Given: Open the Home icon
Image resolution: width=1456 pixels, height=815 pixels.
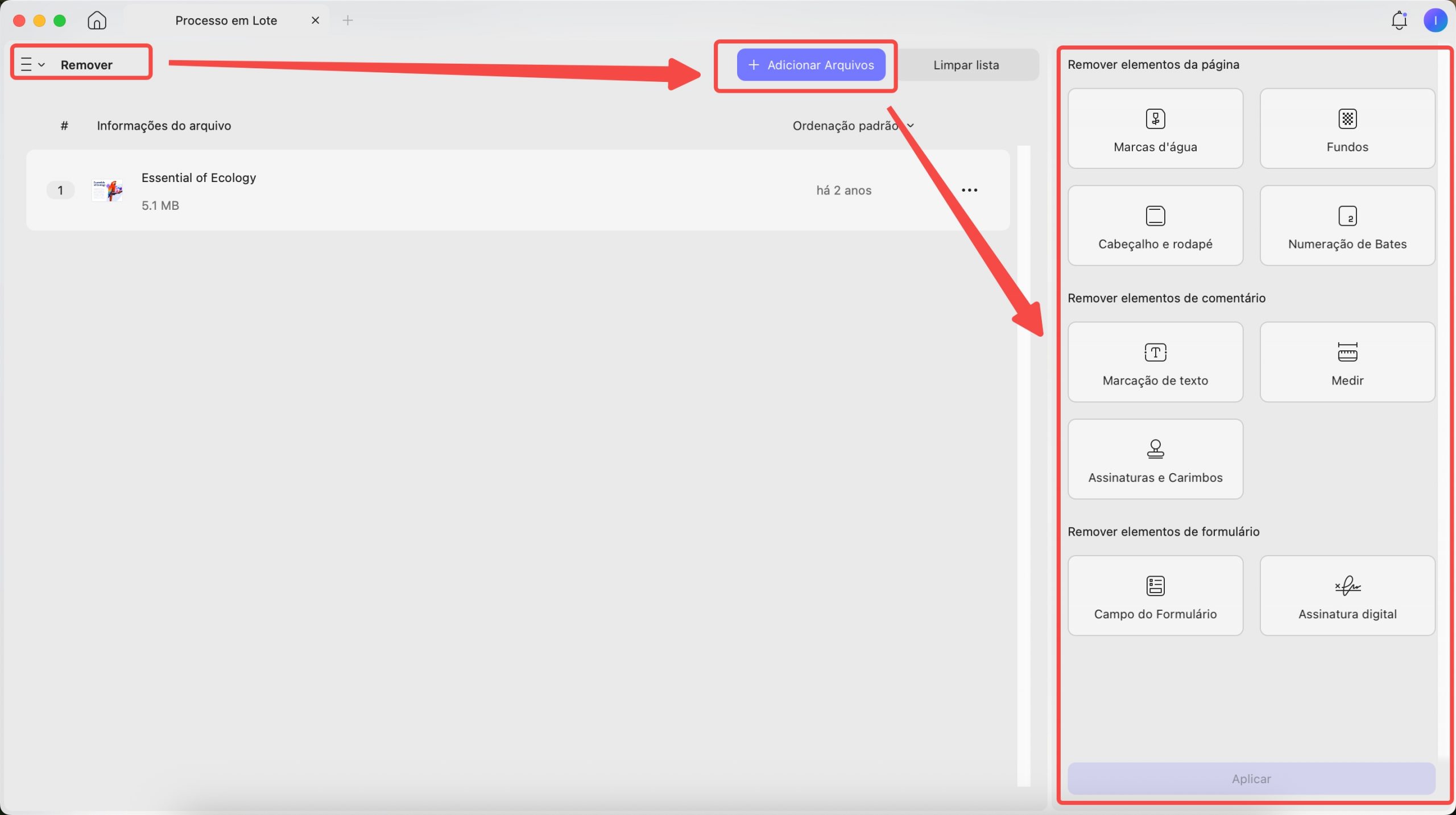Looking at the screenshot, I should pyautogui.click(x=97, y=20).
